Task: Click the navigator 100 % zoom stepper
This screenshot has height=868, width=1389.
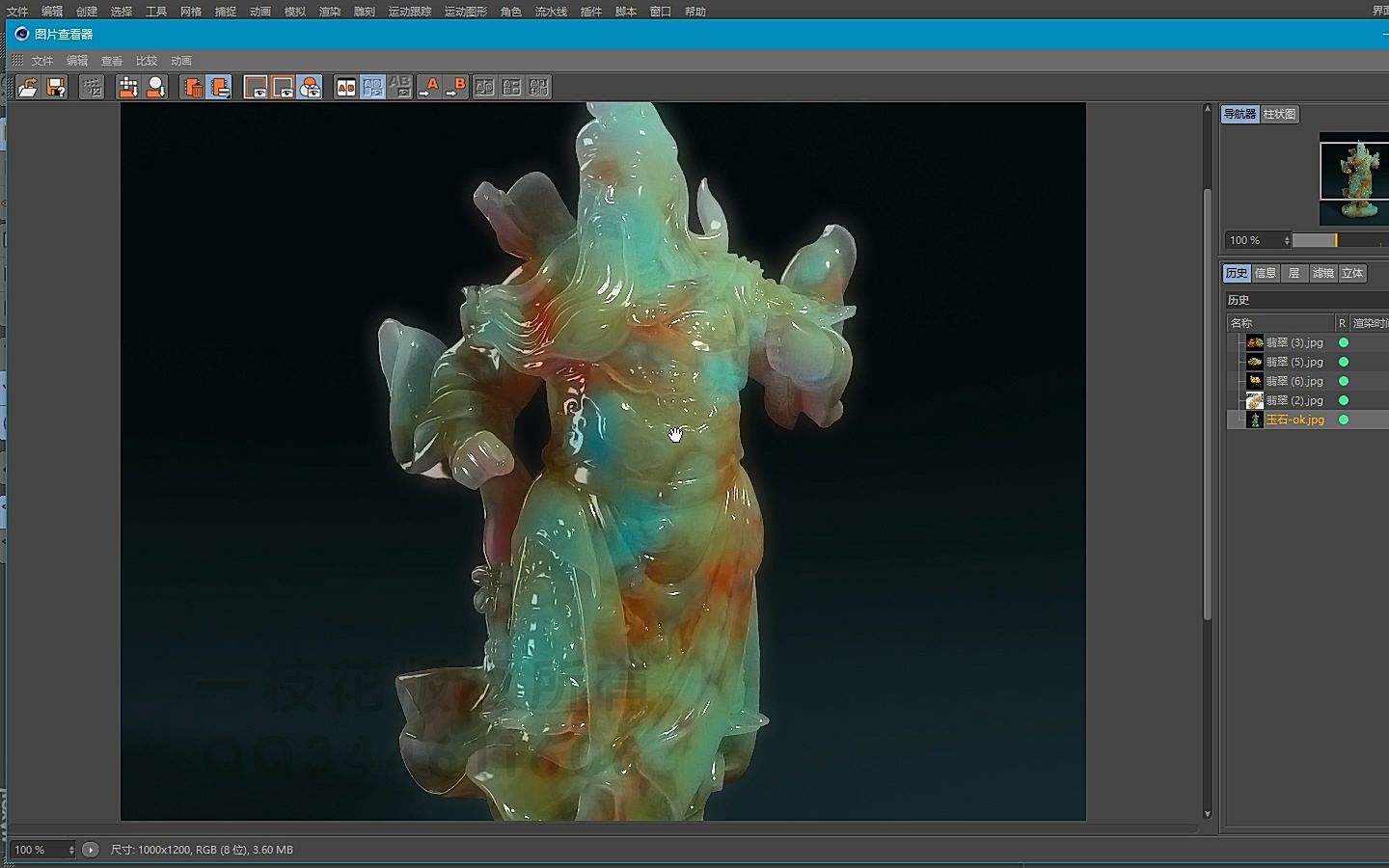Action: (x=1286, y=240)
